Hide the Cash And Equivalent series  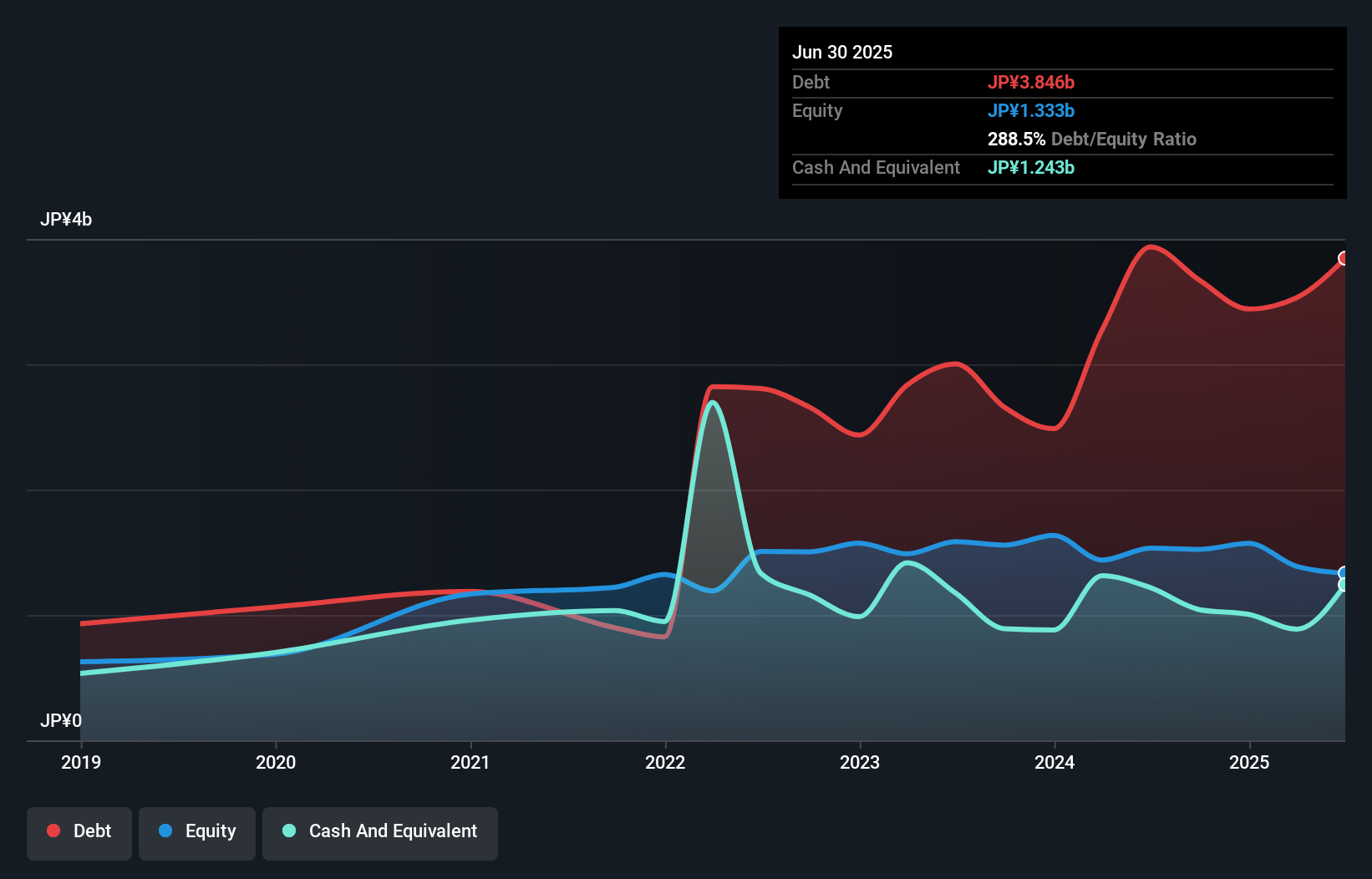pos(379,831)
